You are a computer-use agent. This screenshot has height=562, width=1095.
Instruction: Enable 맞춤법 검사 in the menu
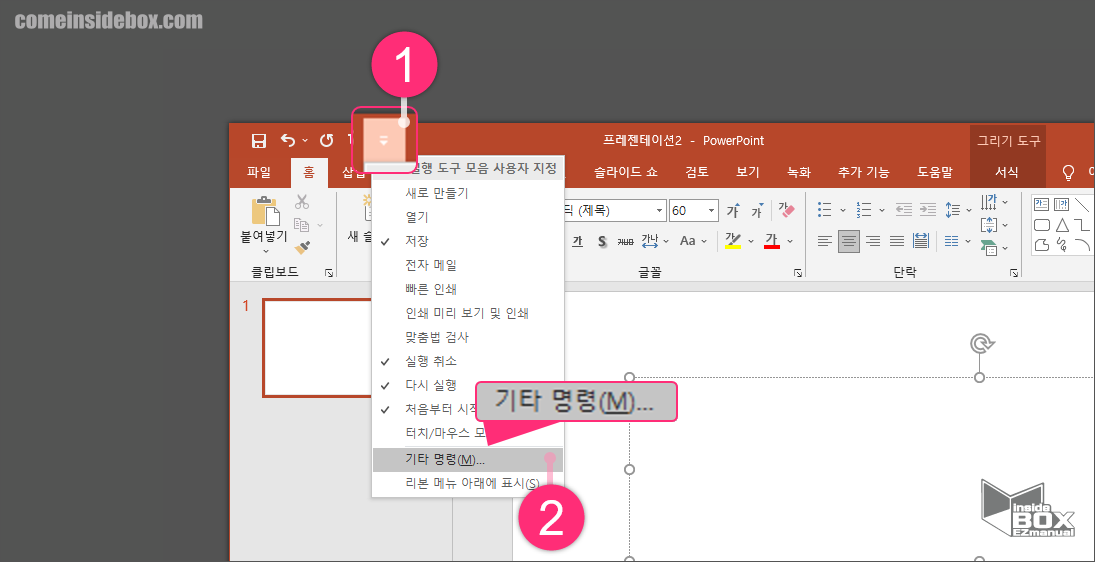[467, 337]
